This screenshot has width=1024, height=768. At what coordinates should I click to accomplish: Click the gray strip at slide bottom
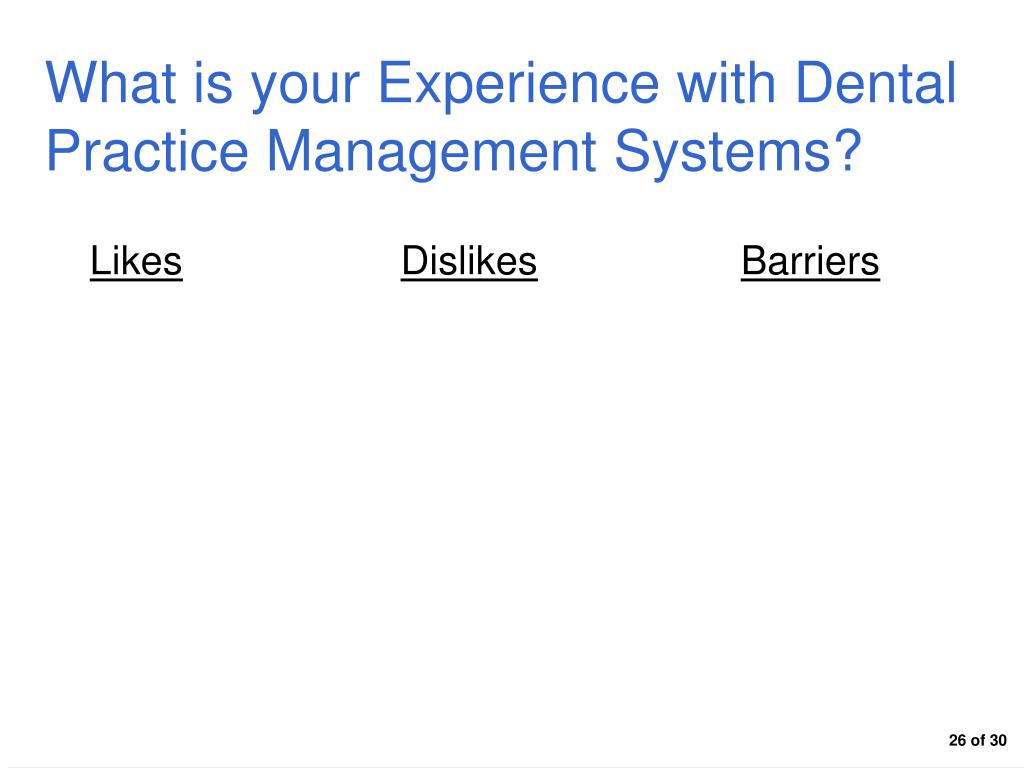(x=512, y=765)
